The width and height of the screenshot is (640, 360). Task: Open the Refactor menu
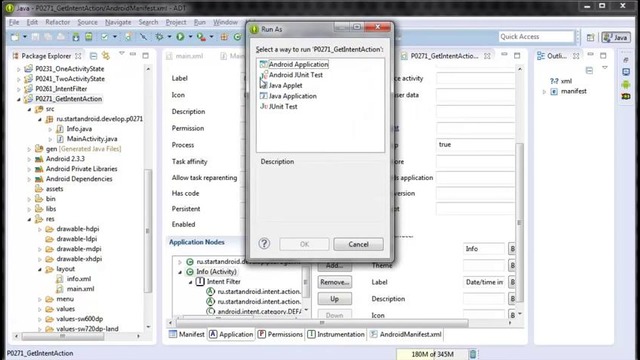[x=58, y=22]
